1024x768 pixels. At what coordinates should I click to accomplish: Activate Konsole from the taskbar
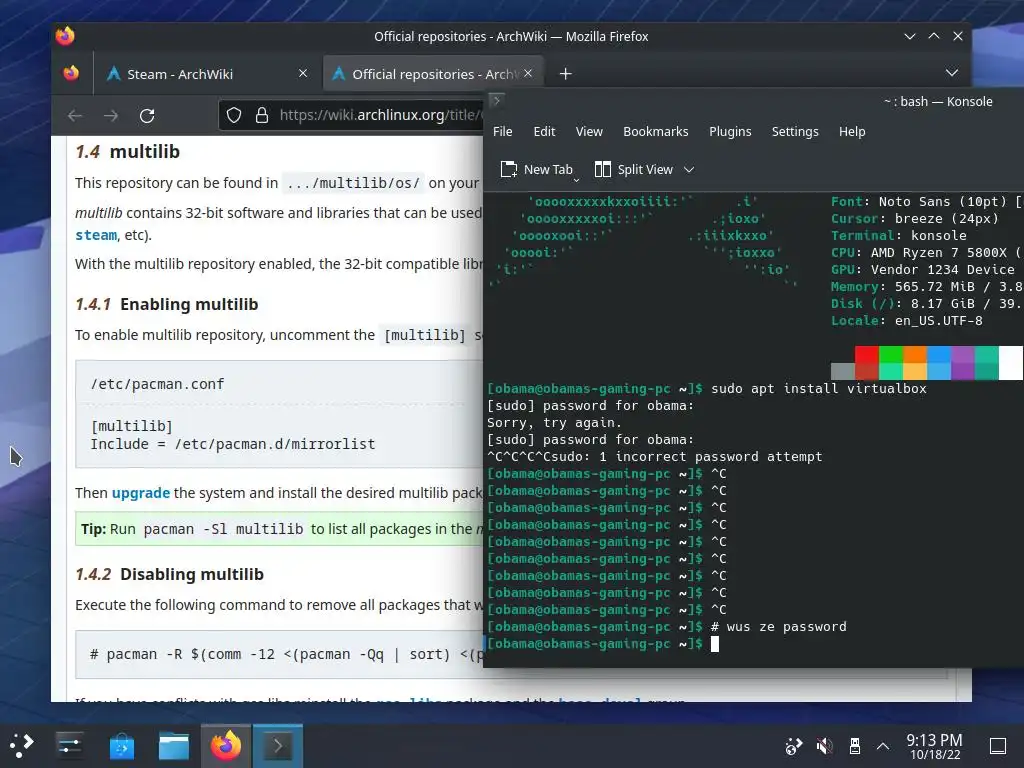[278, 745]
